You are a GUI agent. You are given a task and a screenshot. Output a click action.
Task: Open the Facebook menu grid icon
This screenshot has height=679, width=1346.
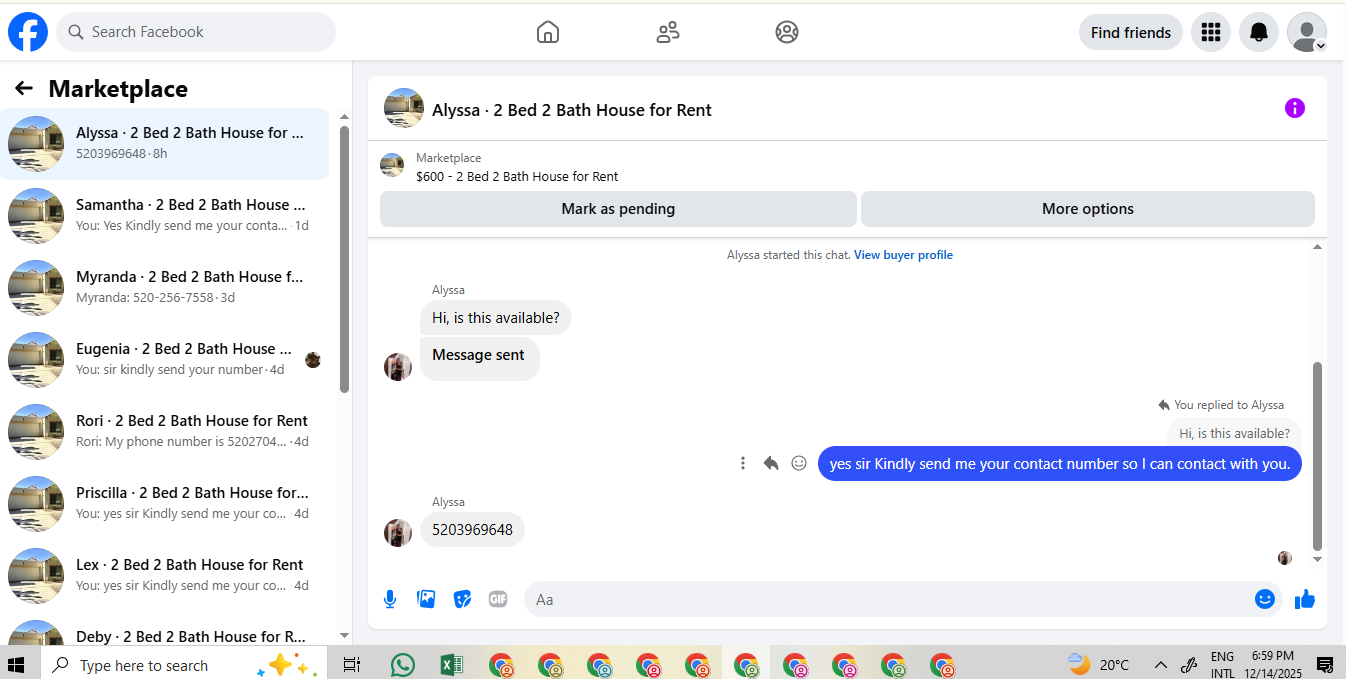point(1211,32)
